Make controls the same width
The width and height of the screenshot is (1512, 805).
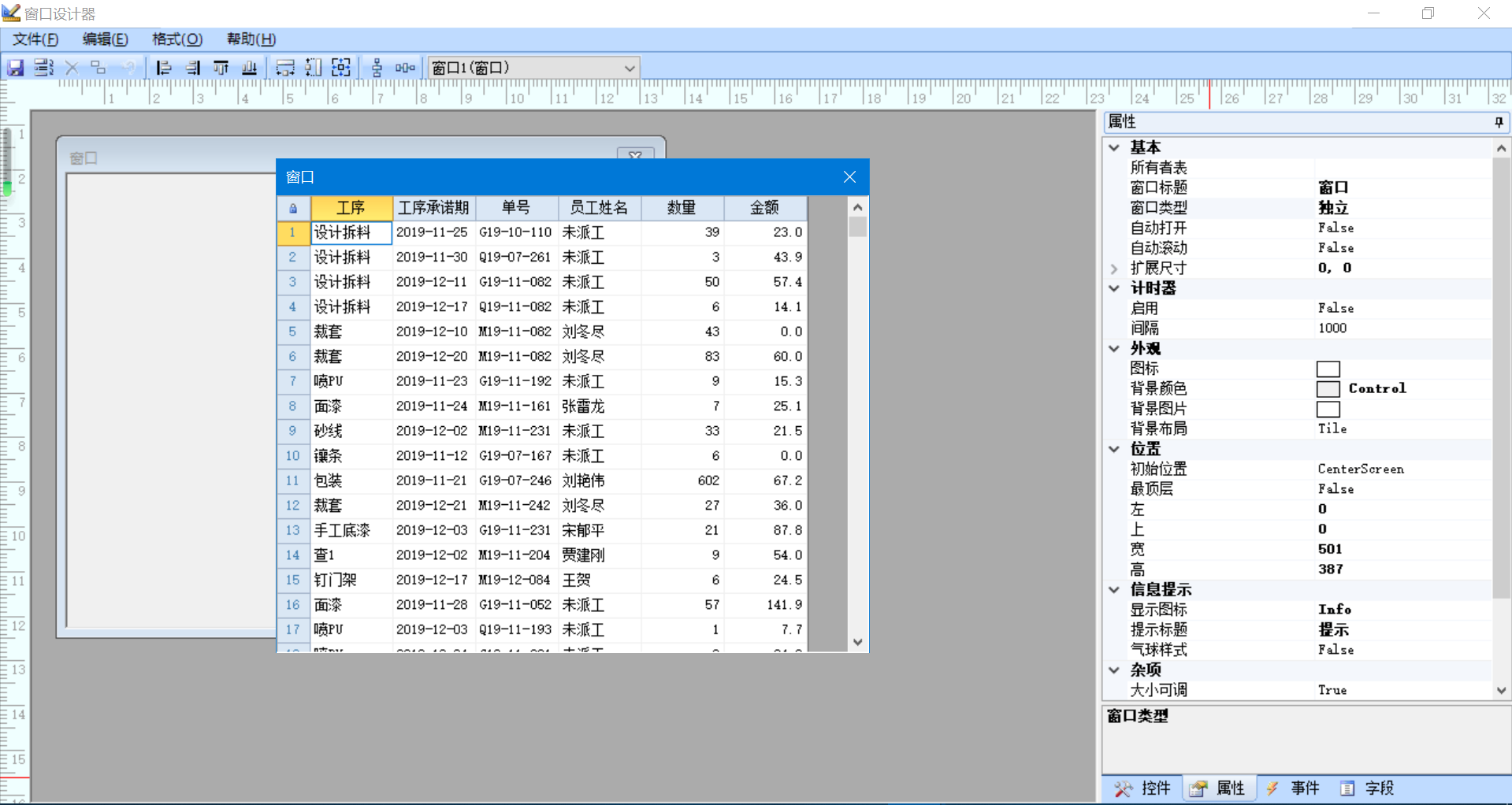pyautogui.click(x=284, y=68)
